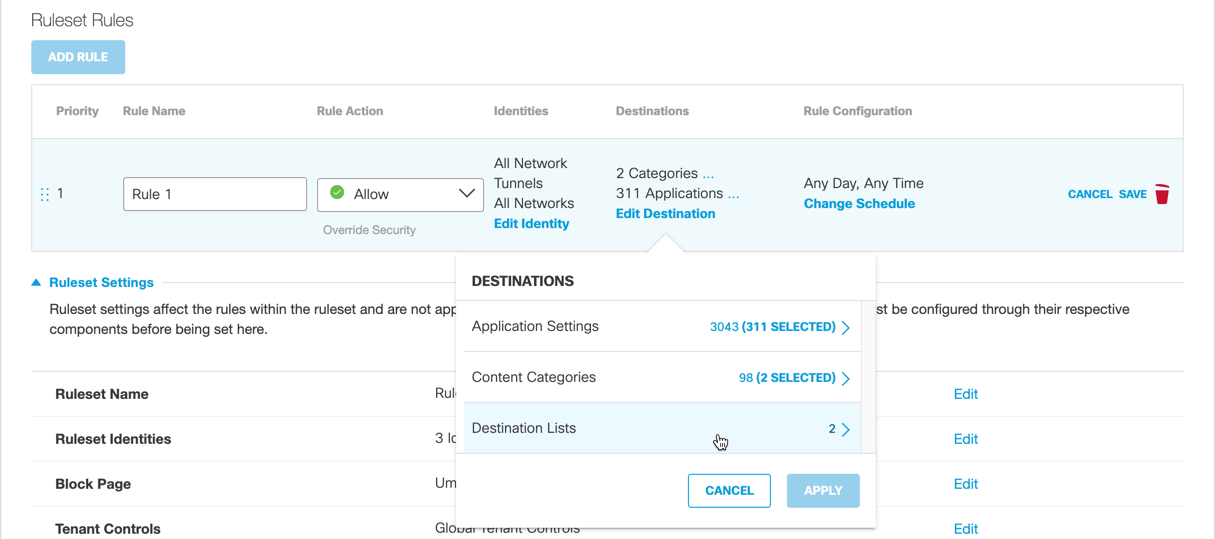
Task: Click the Add Rule button
Action: [78, 57]
